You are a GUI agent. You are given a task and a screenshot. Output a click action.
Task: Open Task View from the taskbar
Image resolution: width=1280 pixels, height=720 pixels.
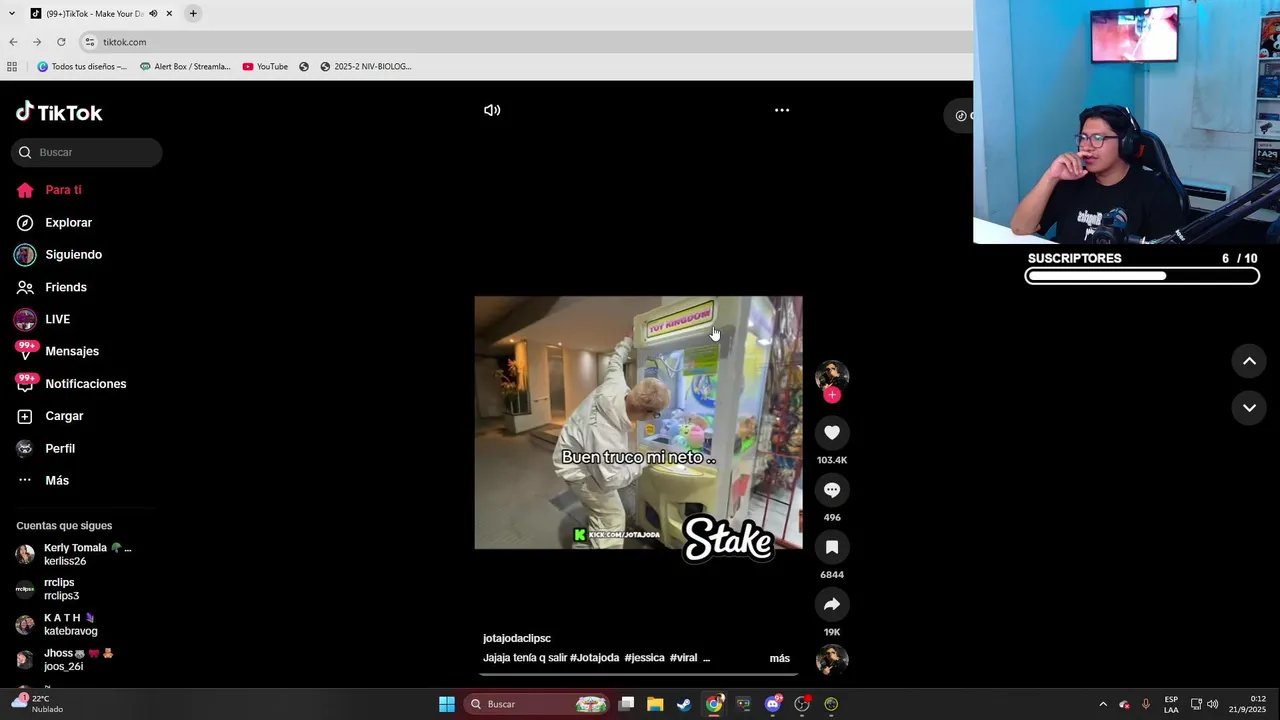(626, 704)
